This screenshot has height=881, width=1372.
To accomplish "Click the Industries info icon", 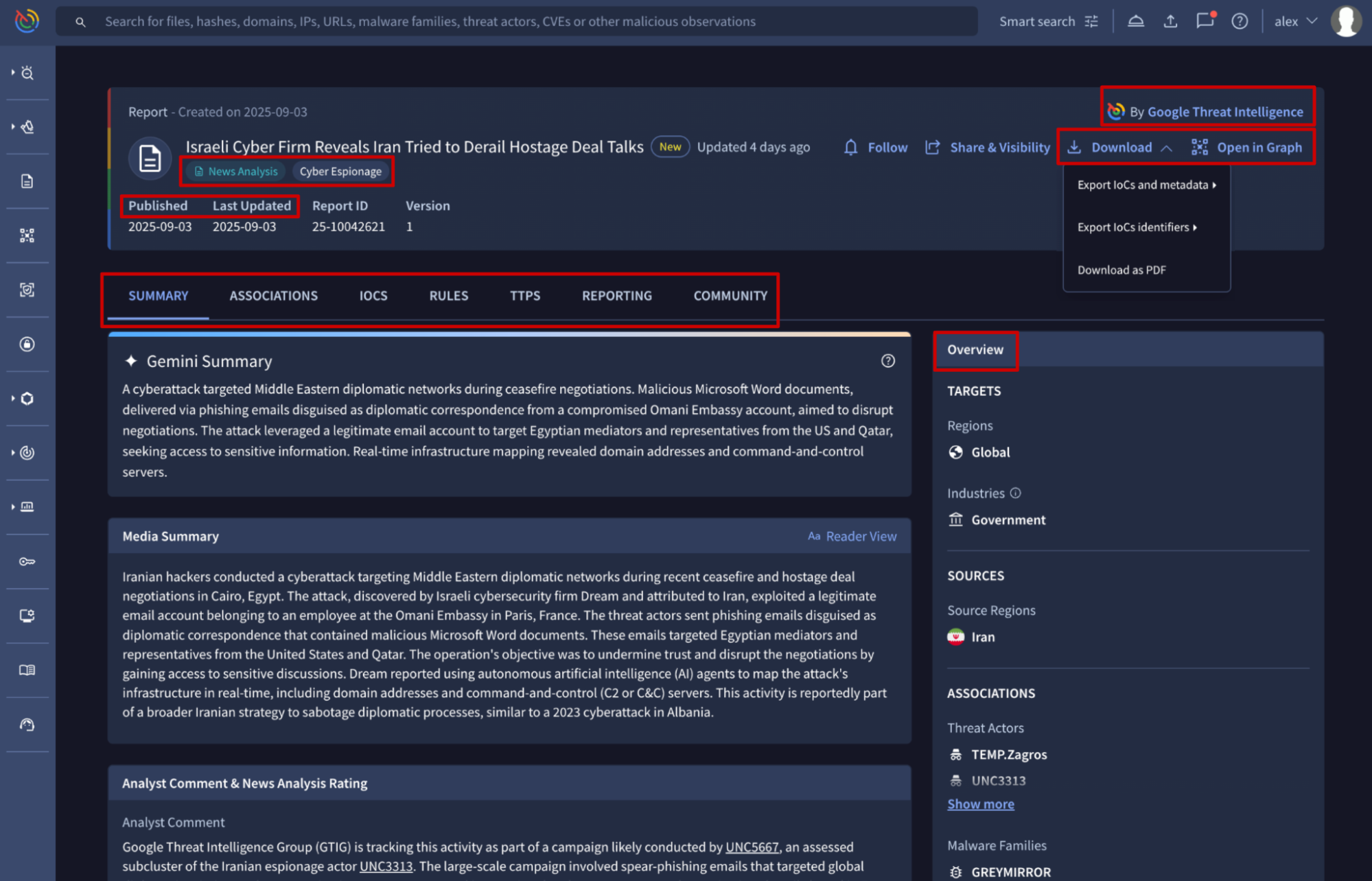I will point(1016,493).
